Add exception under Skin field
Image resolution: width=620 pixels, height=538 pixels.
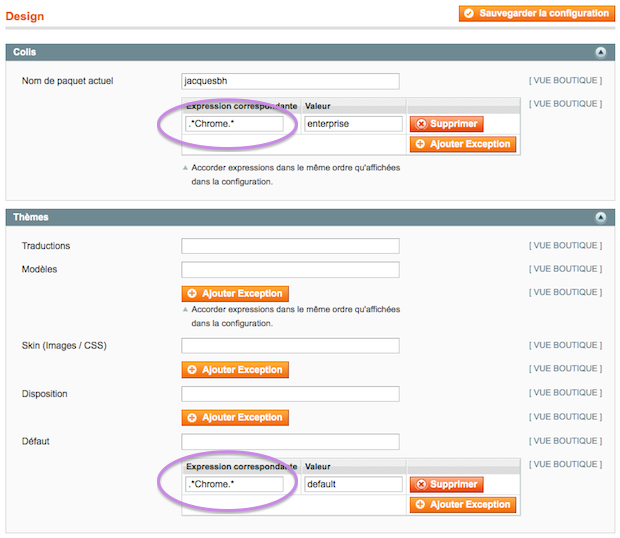235,370
